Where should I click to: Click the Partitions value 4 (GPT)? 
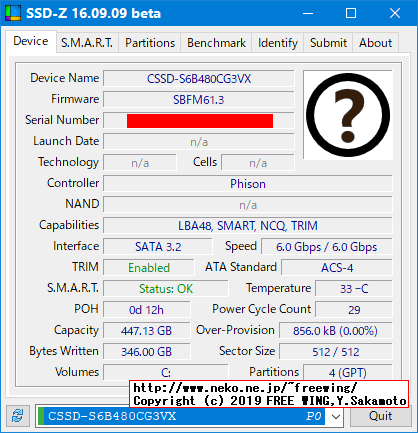point(347,372)
